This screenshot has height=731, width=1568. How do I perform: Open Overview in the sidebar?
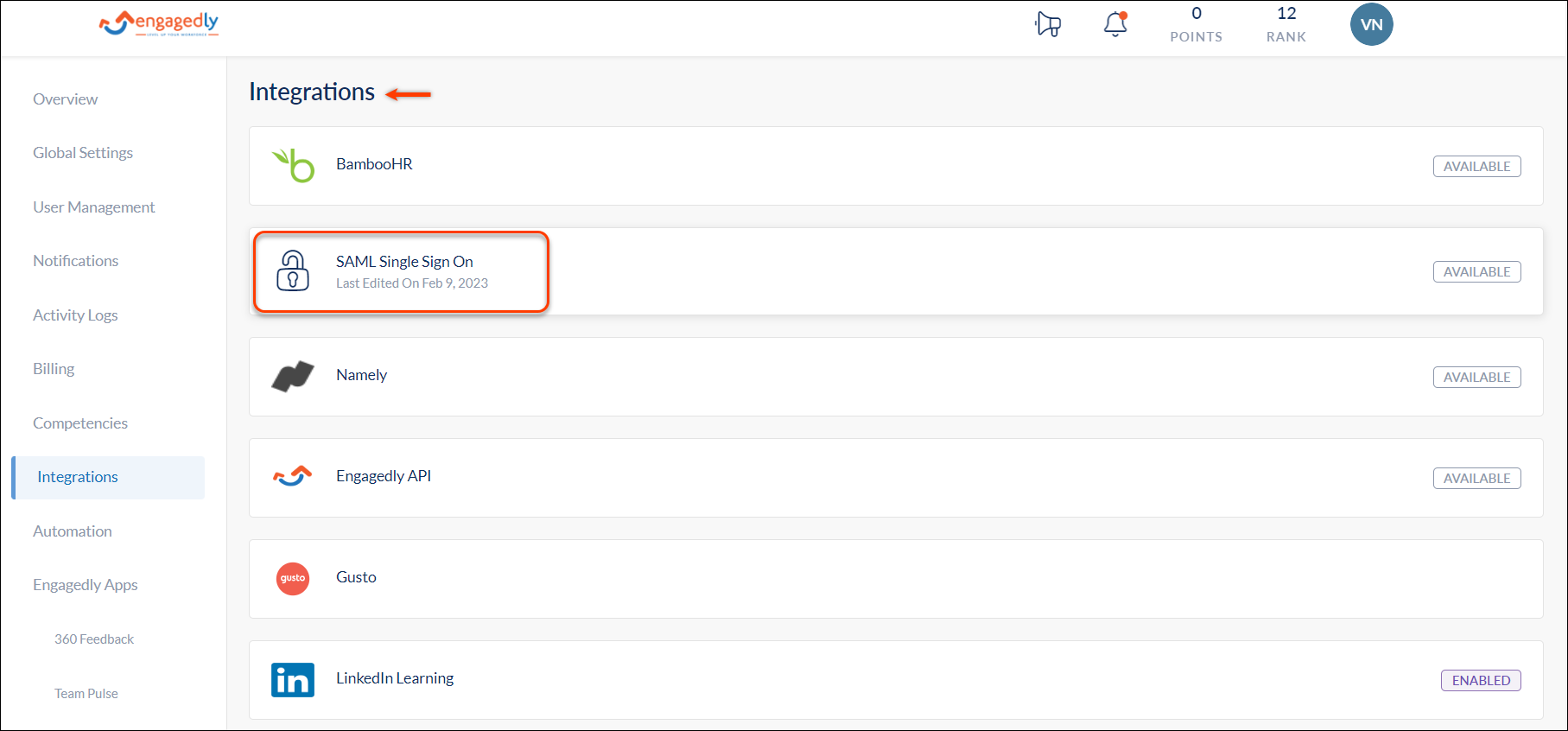pyautogui.click(x=66, y=99)
